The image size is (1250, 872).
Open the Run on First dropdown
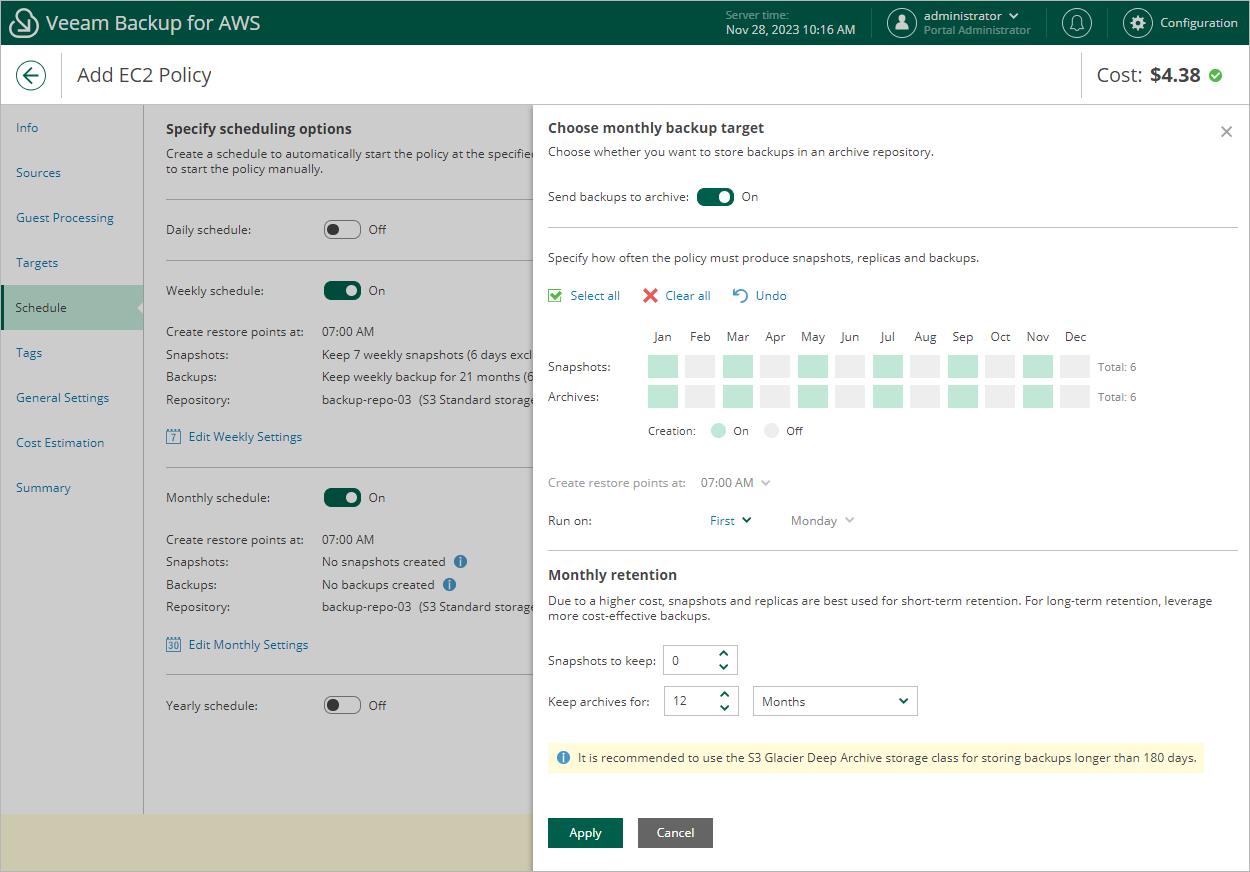click(x=731, y=521)
